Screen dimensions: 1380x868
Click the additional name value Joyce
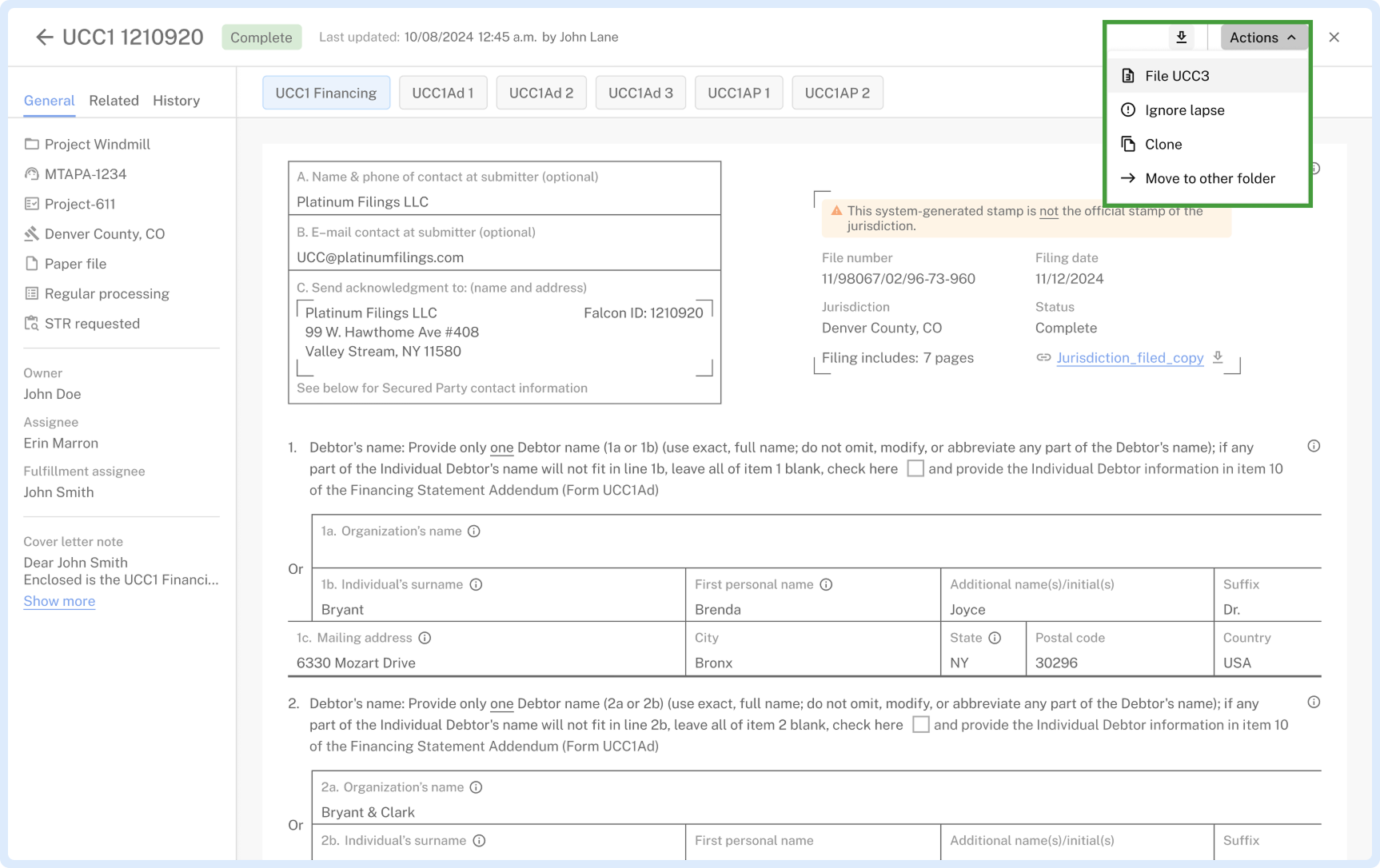pos(967,610)
